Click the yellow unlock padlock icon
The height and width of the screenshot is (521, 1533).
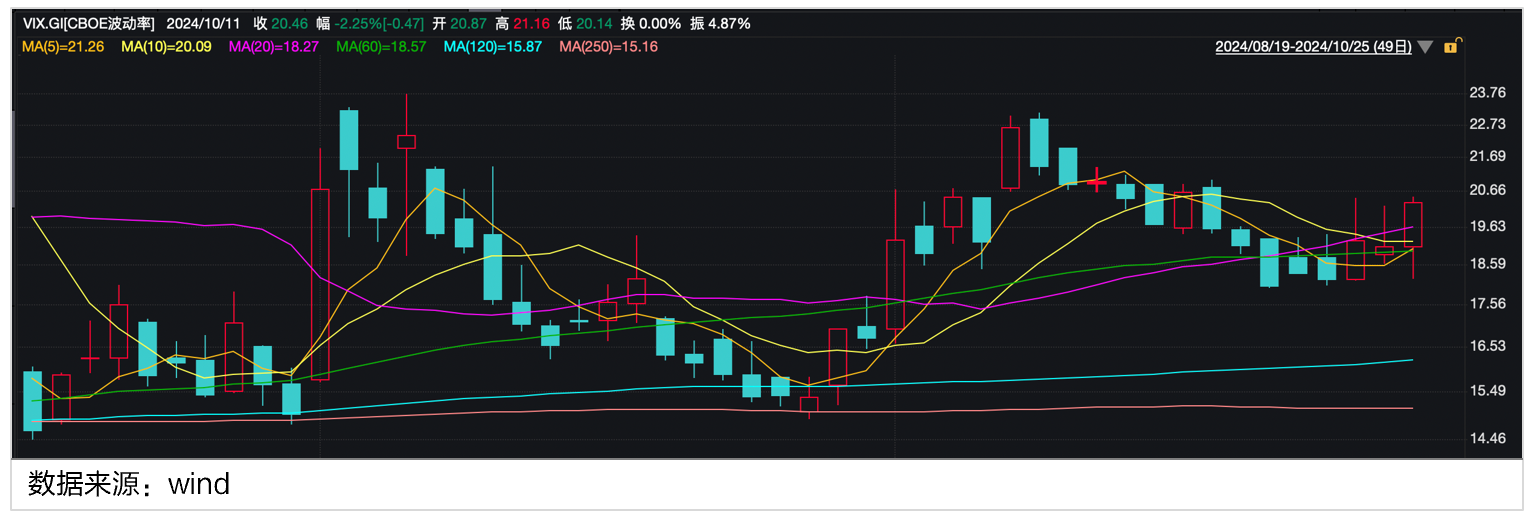click(1450, 46)
